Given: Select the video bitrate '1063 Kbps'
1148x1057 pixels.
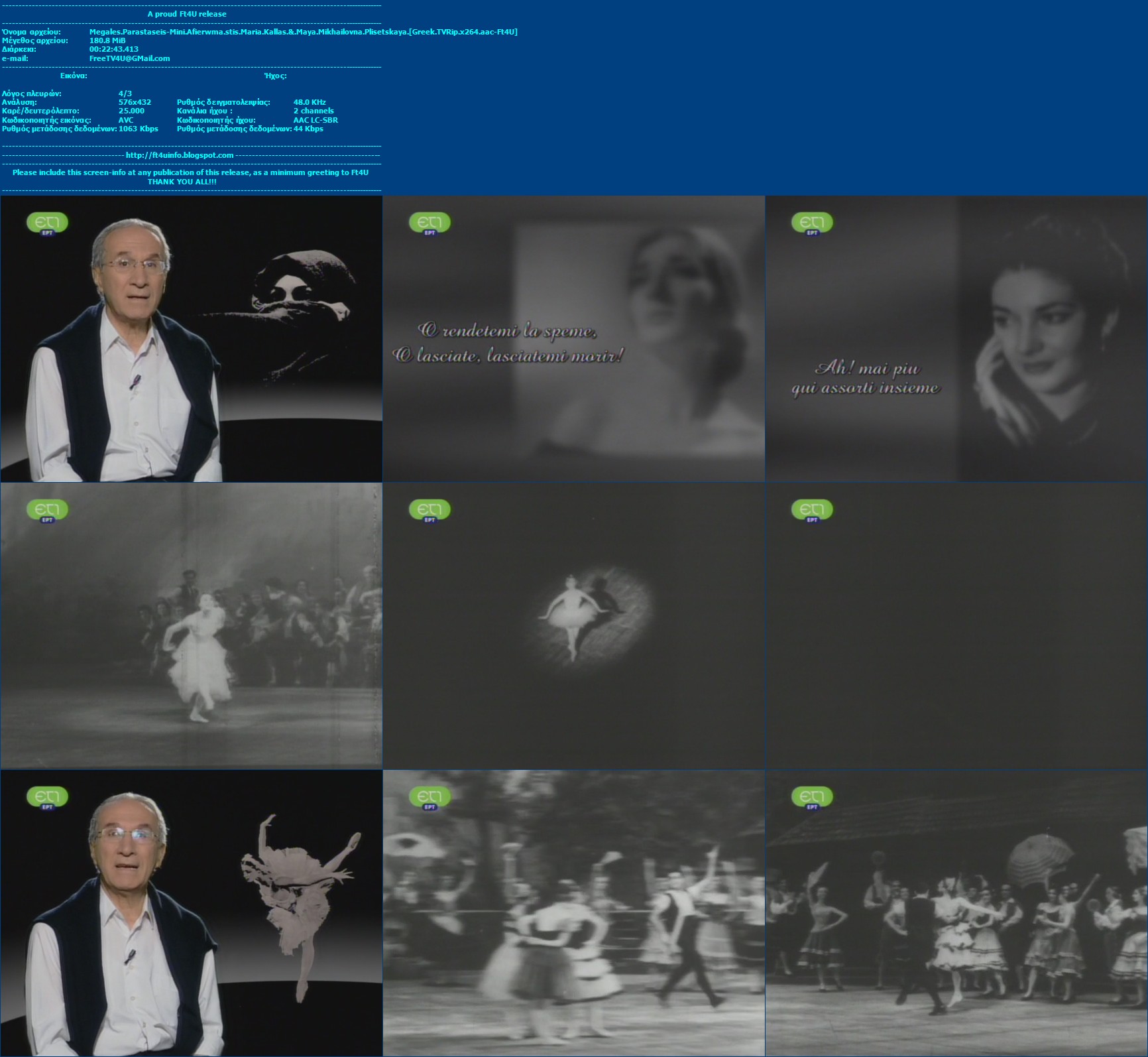Looking at the screenshot, I should click(x=139, y=129).
